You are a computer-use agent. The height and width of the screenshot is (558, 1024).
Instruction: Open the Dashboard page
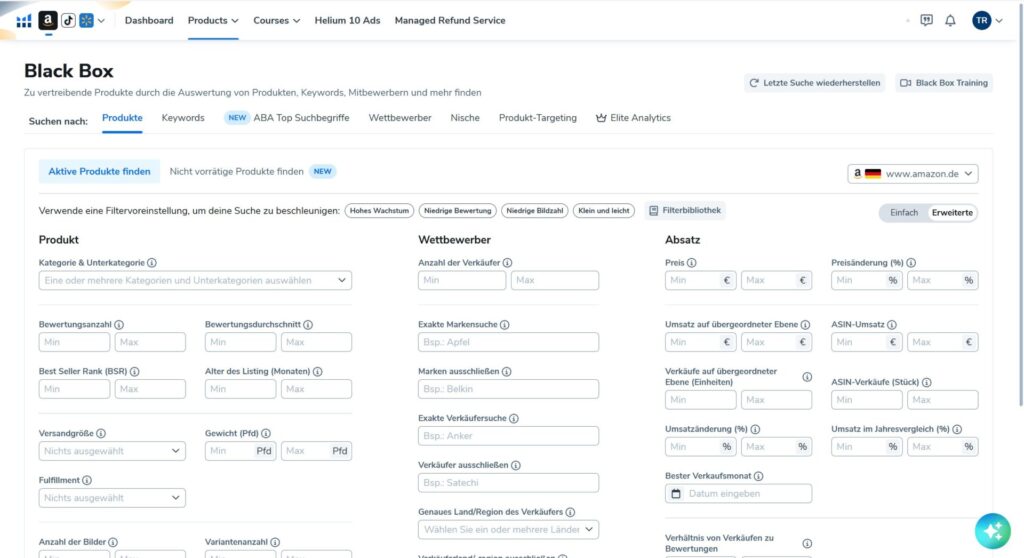click(x=149, y=20)
